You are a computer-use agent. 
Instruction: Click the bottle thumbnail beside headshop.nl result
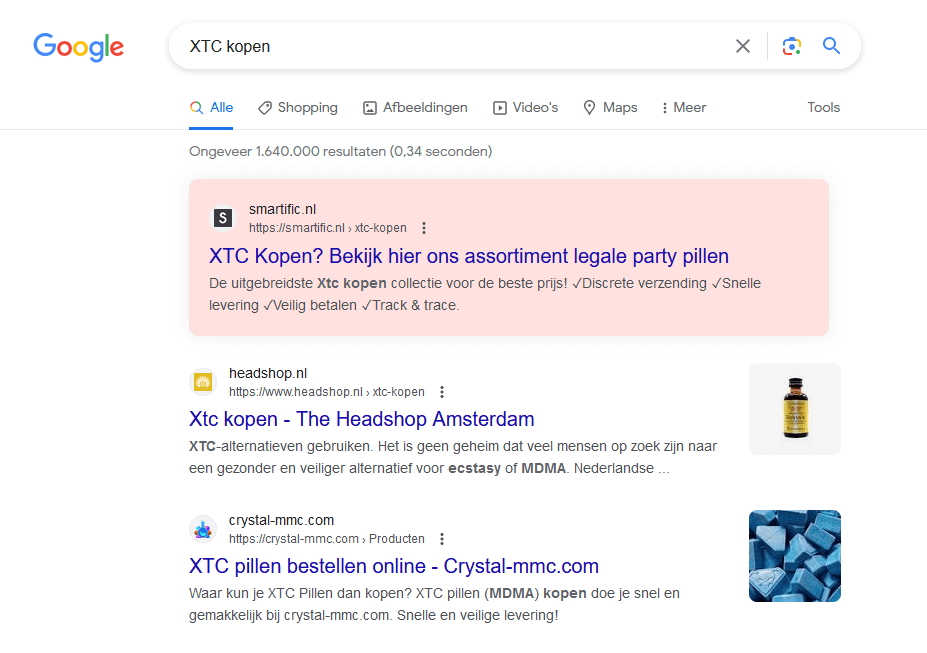coord(794,409)
